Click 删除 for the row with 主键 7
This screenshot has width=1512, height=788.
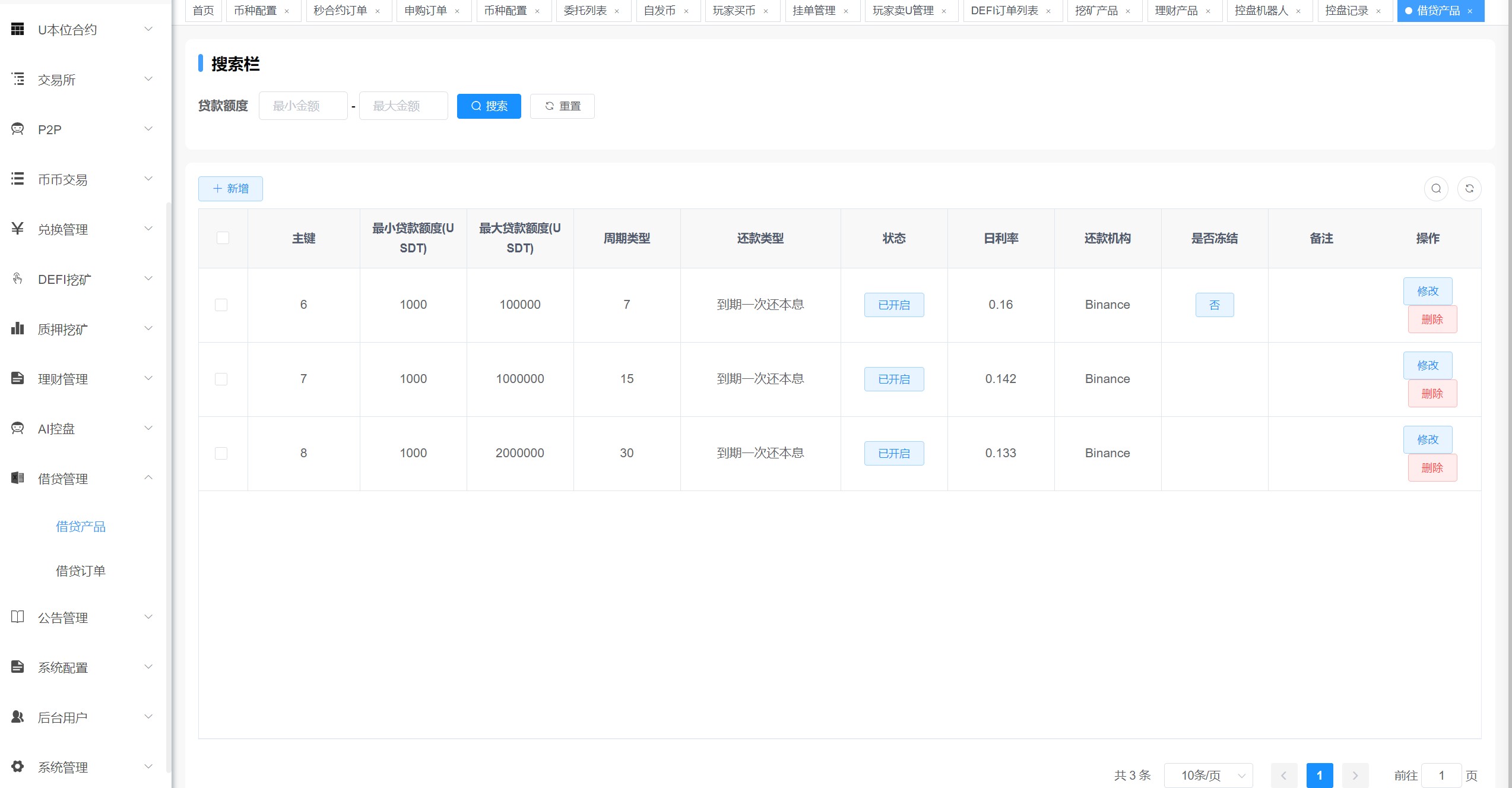coord(1432,394)
